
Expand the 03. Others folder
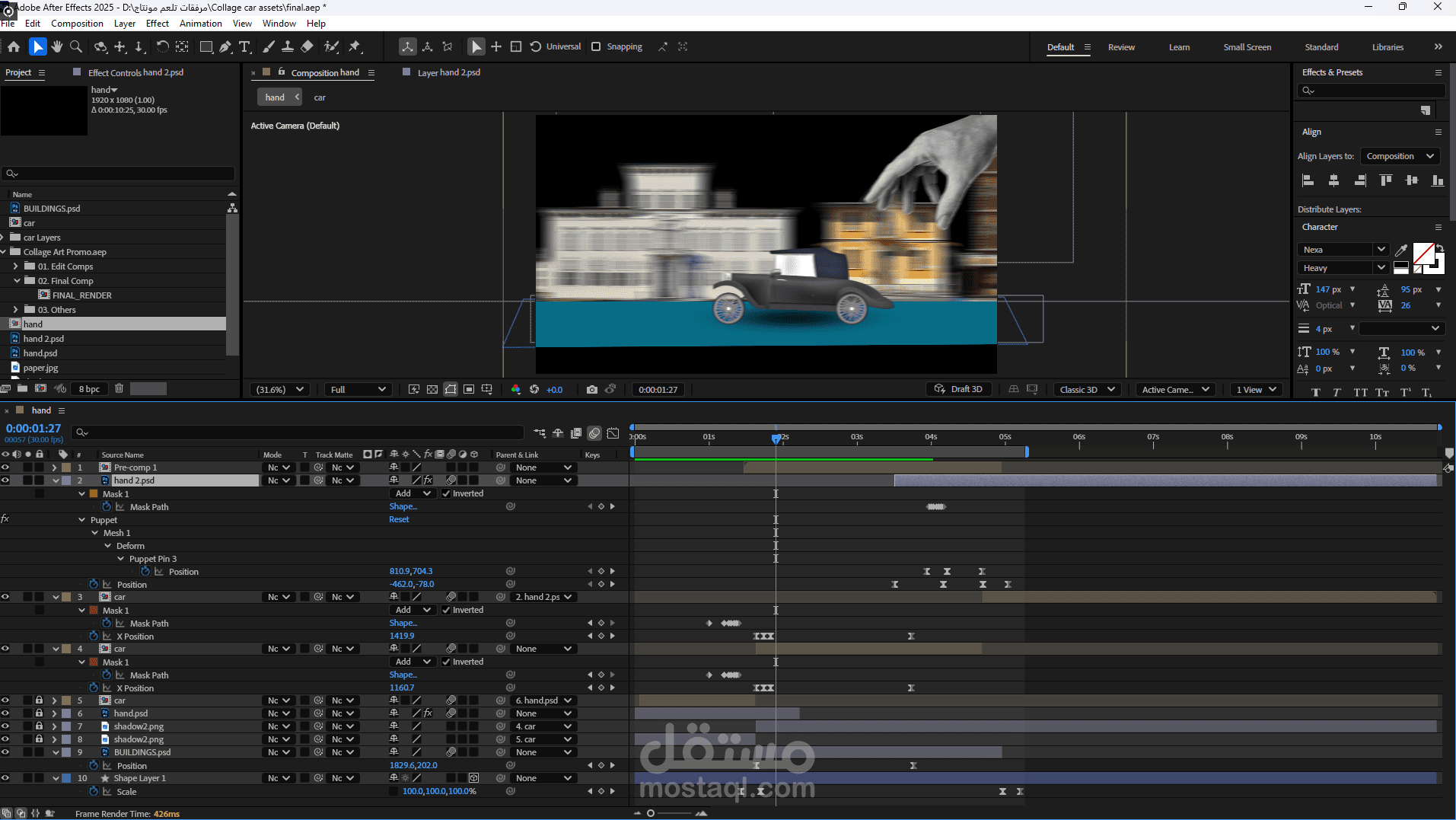pyautogui.click(x=15, y=310)
